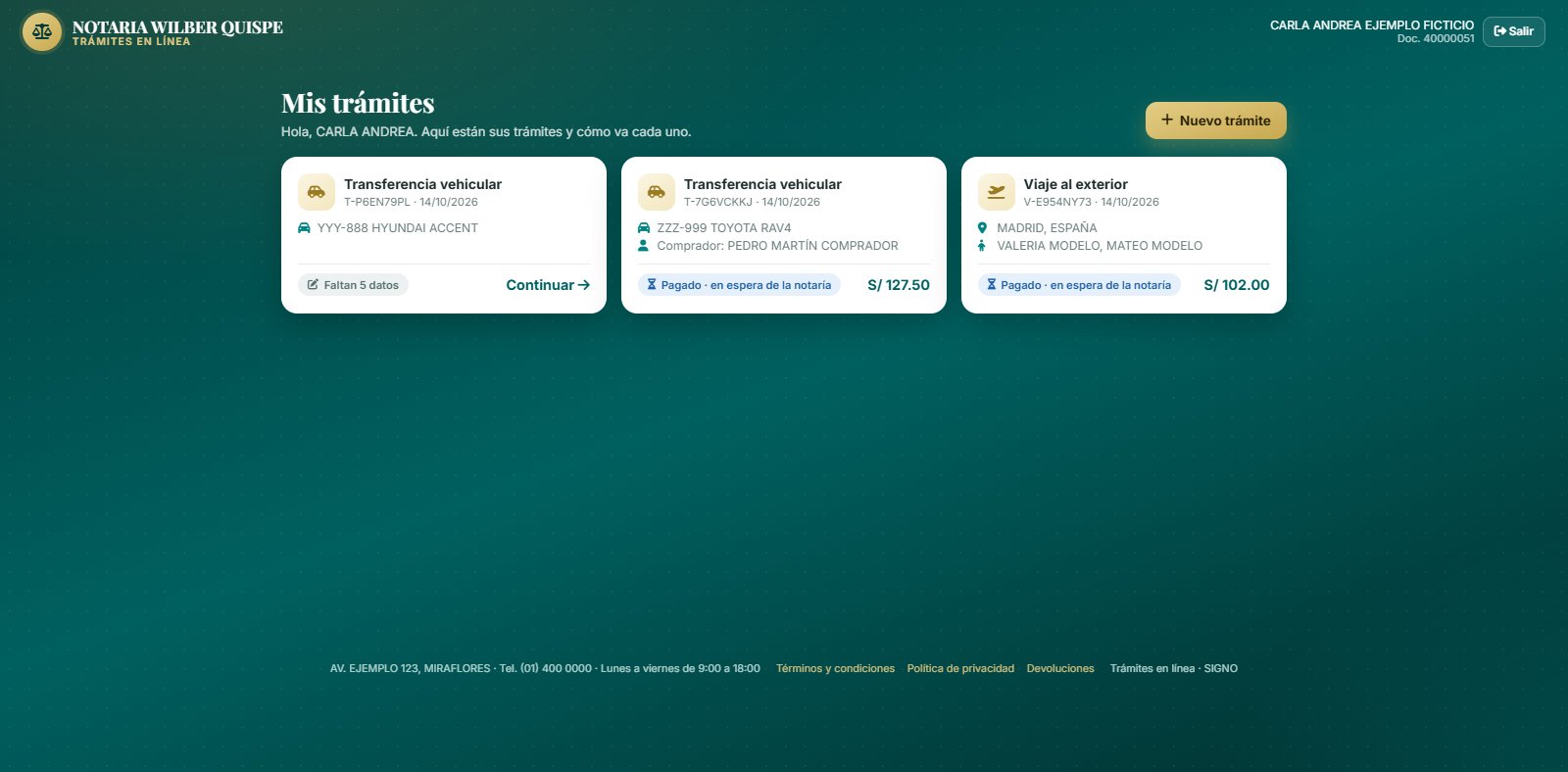Click the AV. EJEMPLO 123, MIRAFLORES address text
The width and height of the screenshot is (1568, 772).
tap(410, 668)
